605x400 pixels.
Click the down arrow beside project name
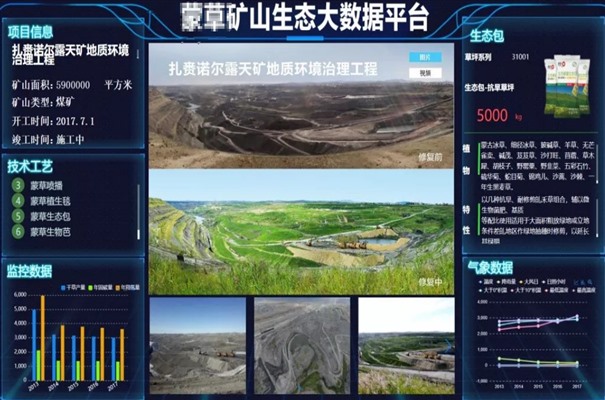pyautogui.click(x=138, y=54)
